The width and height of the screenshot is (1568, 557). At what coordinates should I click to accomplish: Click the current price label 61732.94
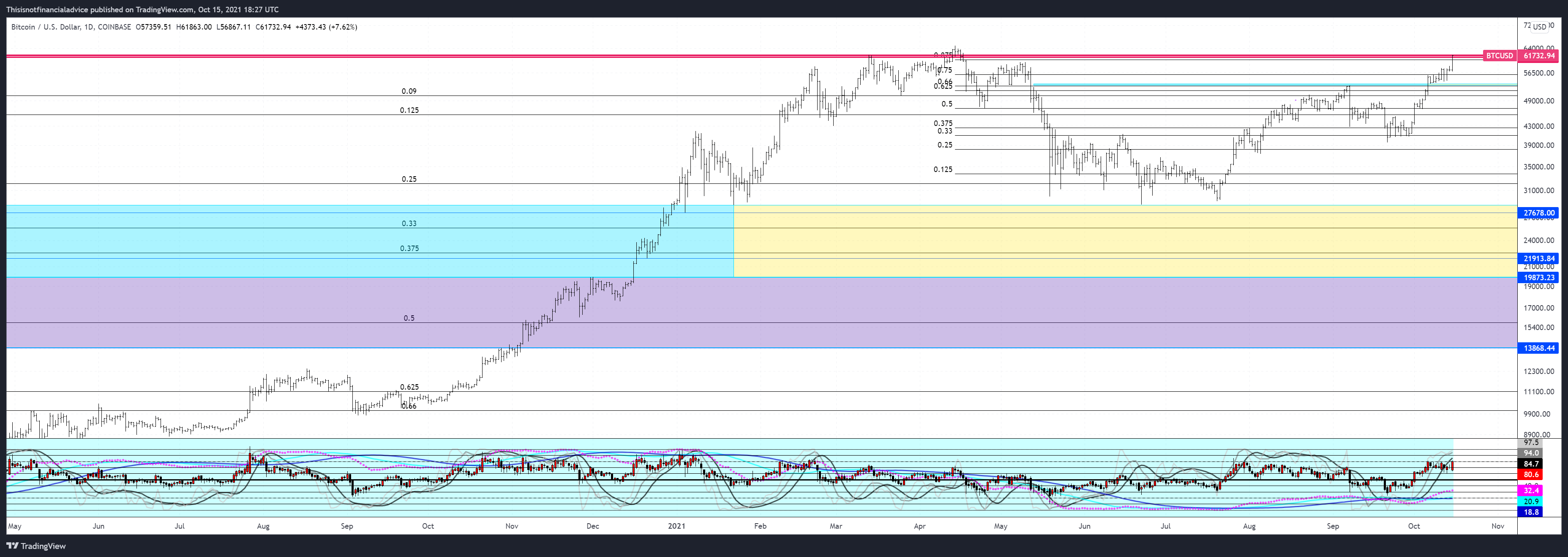tap(1538, 56)
